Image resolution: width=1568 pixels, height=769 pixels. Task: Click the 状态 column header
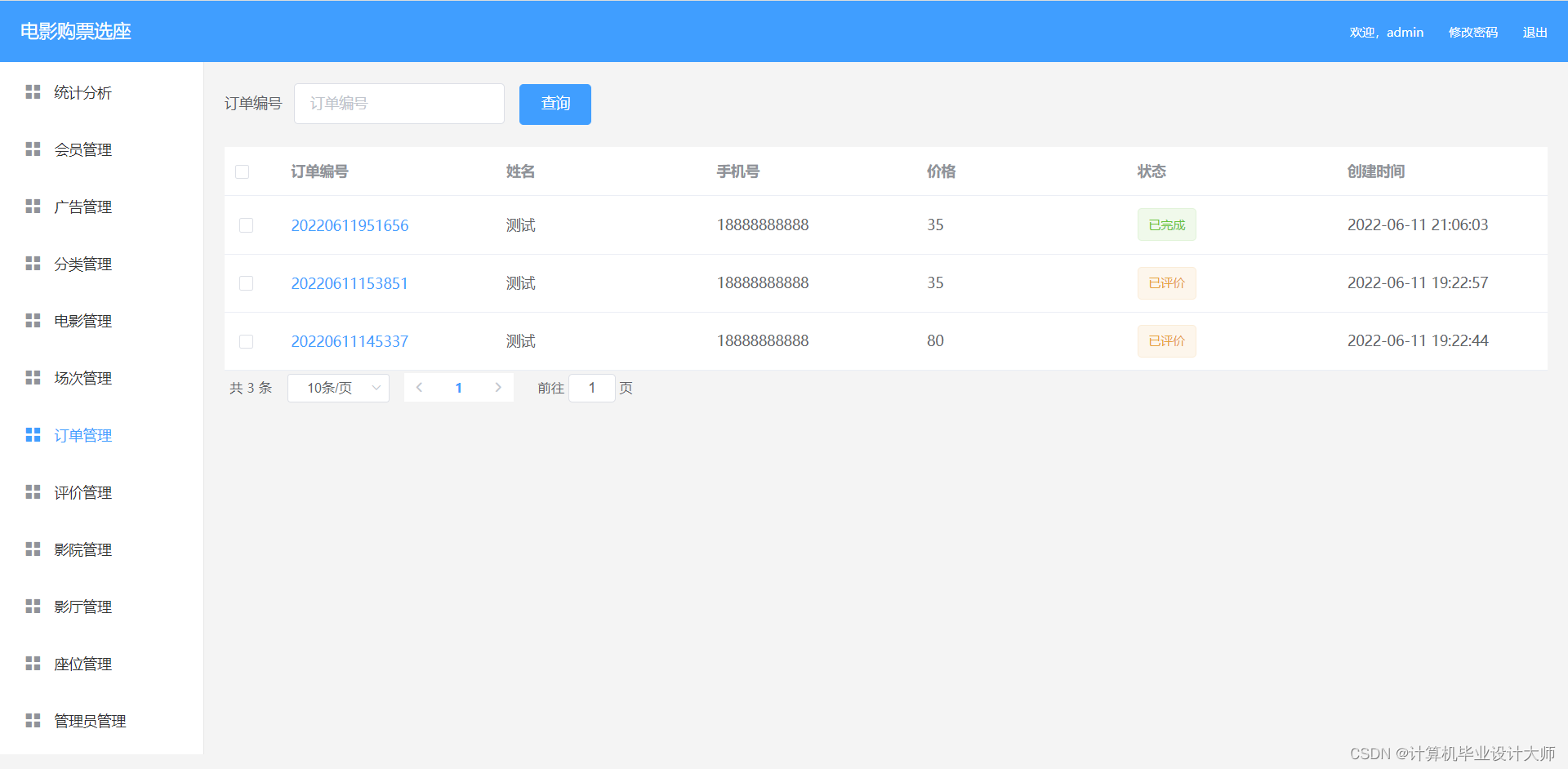pyautogui.click(x=1151, y=171)
